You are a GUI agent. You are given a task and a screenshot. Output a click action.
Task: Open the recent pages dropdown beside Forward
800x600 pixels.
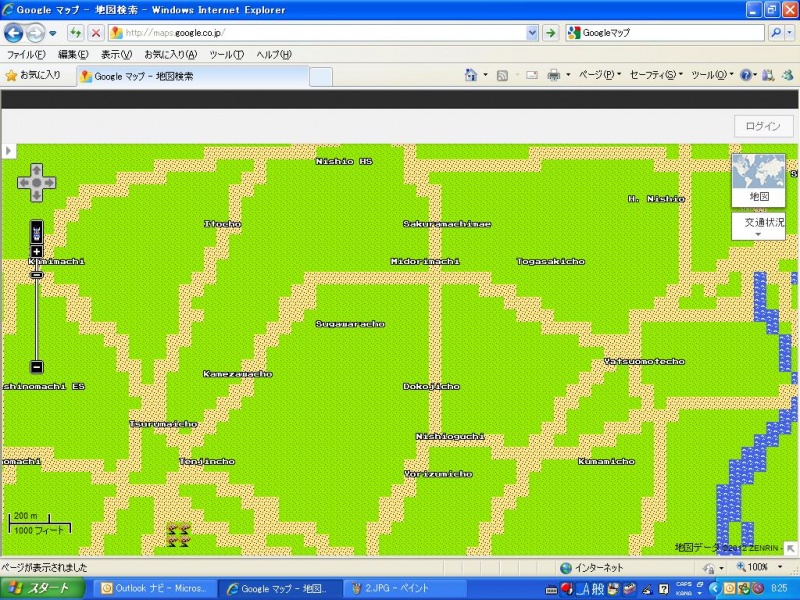[x=53, y=34]
